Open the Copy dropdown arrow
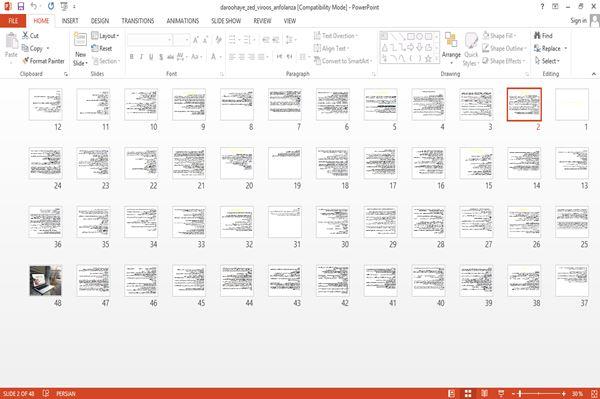The height and width of the screenshot is (399, 600). (x=48, y=49)
